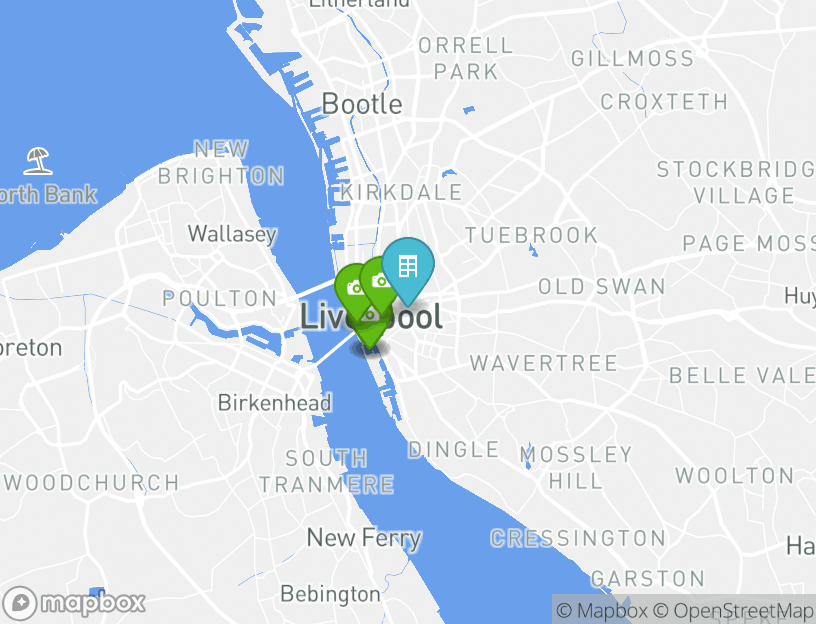Click the Birkenhead town label
Viewport: 816px width, 624px height.
click(274, 403)
